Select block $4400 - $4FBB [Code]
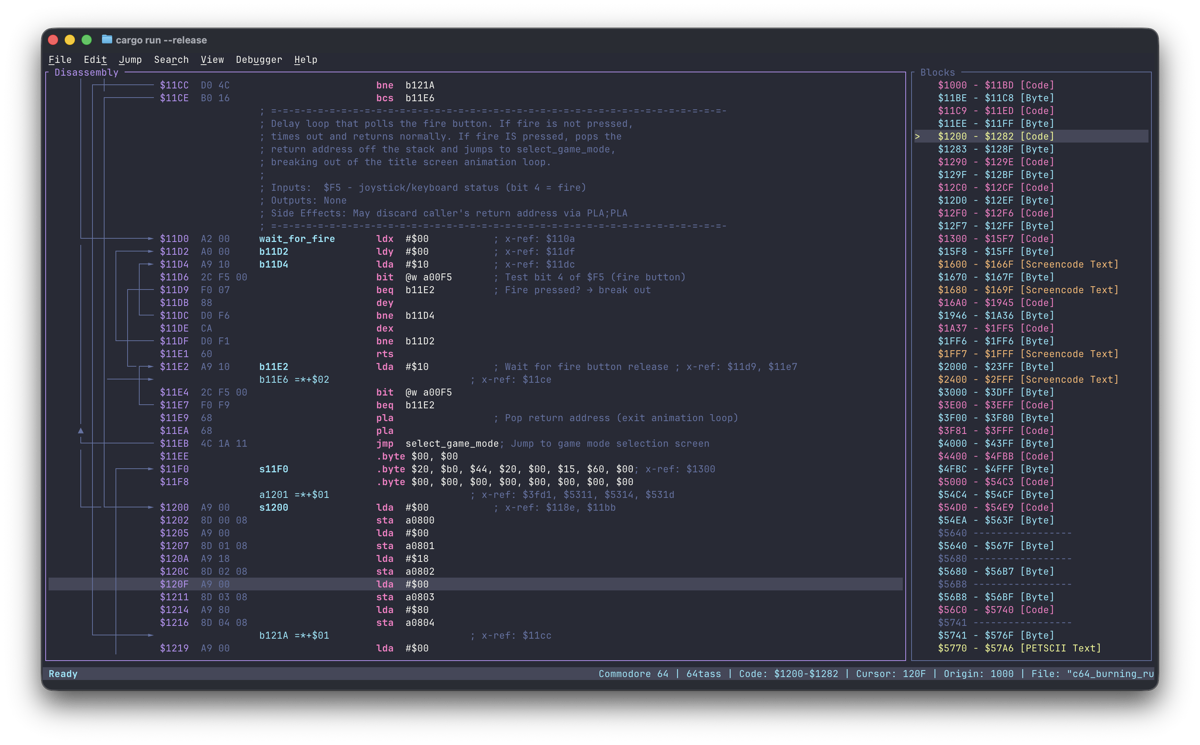This screenshot has height=745, width=1200. pos(1031,456)
